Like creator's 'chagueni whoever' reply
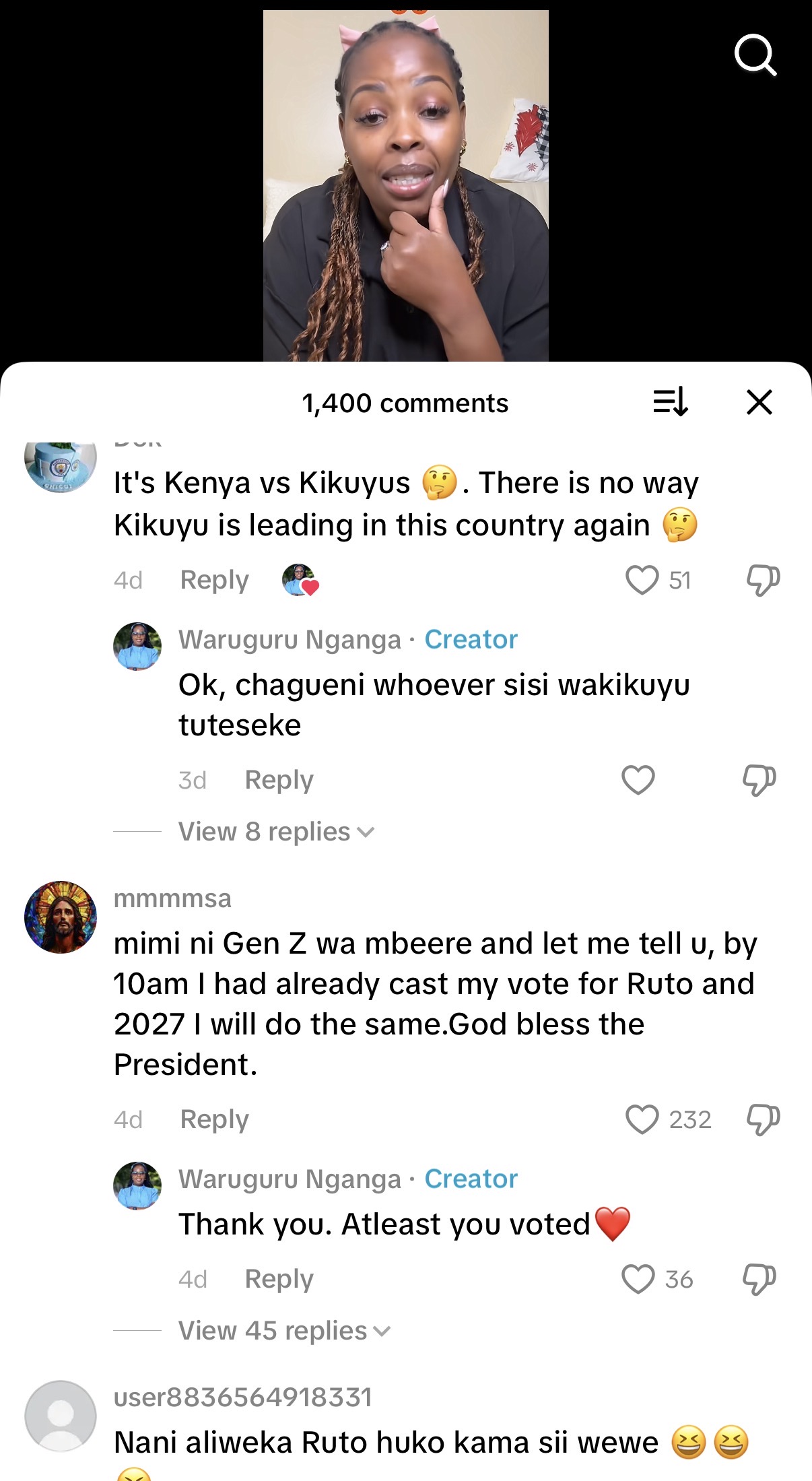The width and height of the screenshot is (812, 1481). pyautogui.click(x=638, y=780)
